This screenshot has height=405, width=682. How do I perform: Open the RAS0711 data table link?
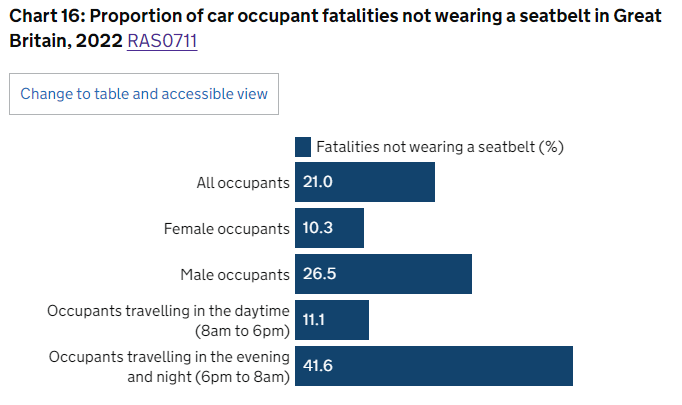[x=162, y=44]
